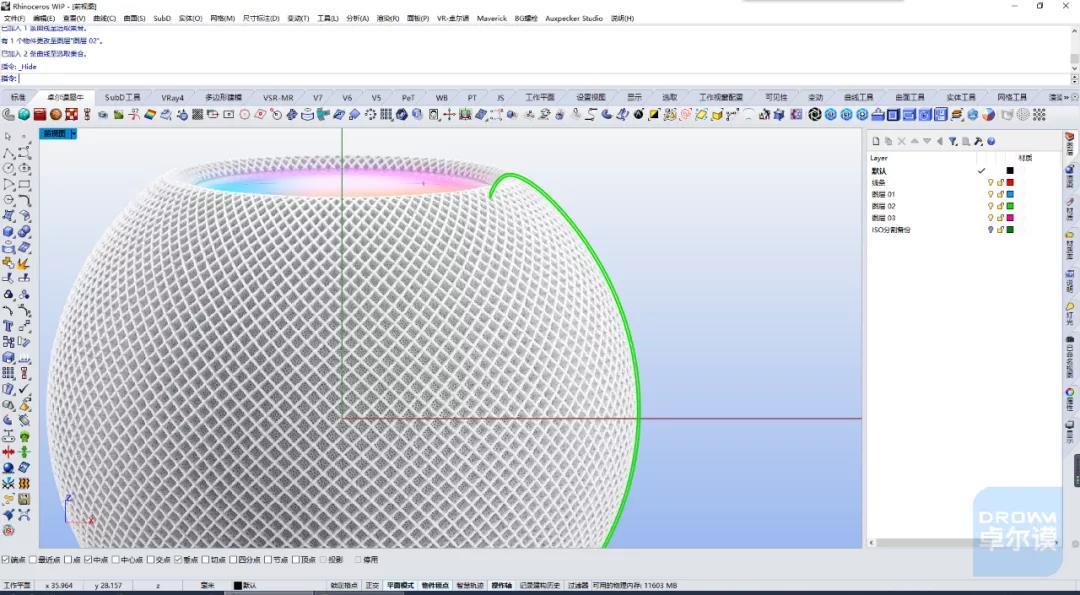Image resolution: width=1080 pixels, height=595 pixels.
Task: Click the command history vertical scrollbar
Action: pyautogui.click(x=1074, y=49)
